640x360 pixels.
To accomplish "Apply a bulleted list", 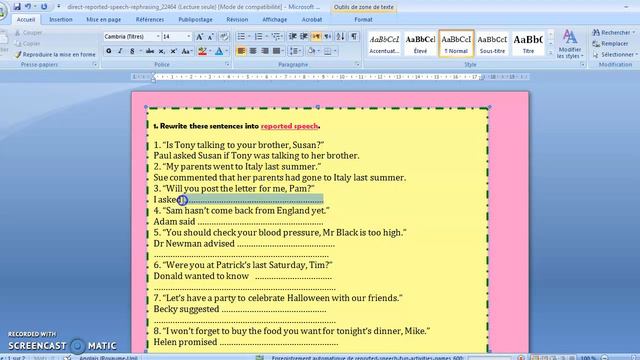I will pos(241,37).
